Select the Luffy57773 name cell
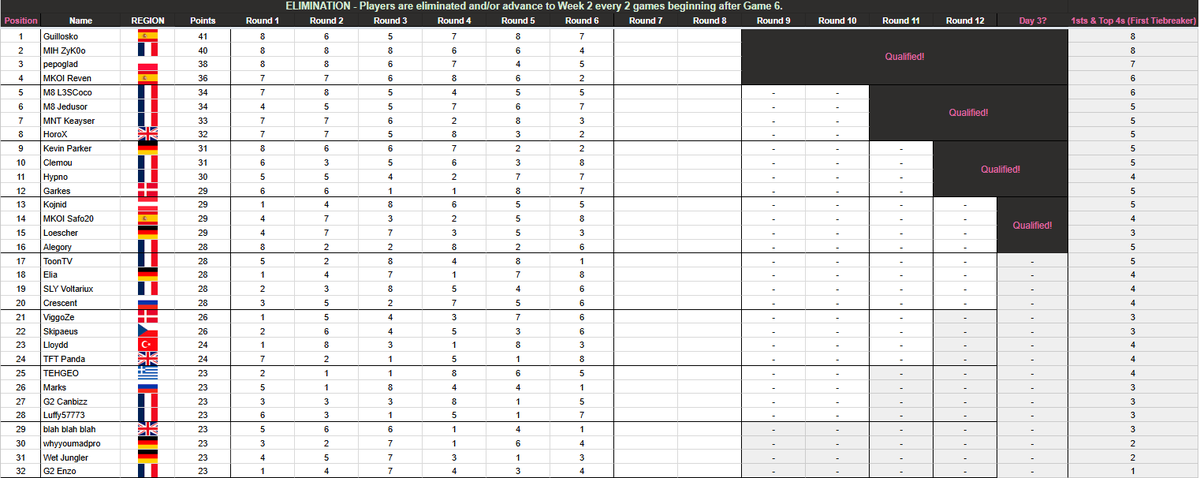This screenshot has height=478, width=1200. click(81, 415)
